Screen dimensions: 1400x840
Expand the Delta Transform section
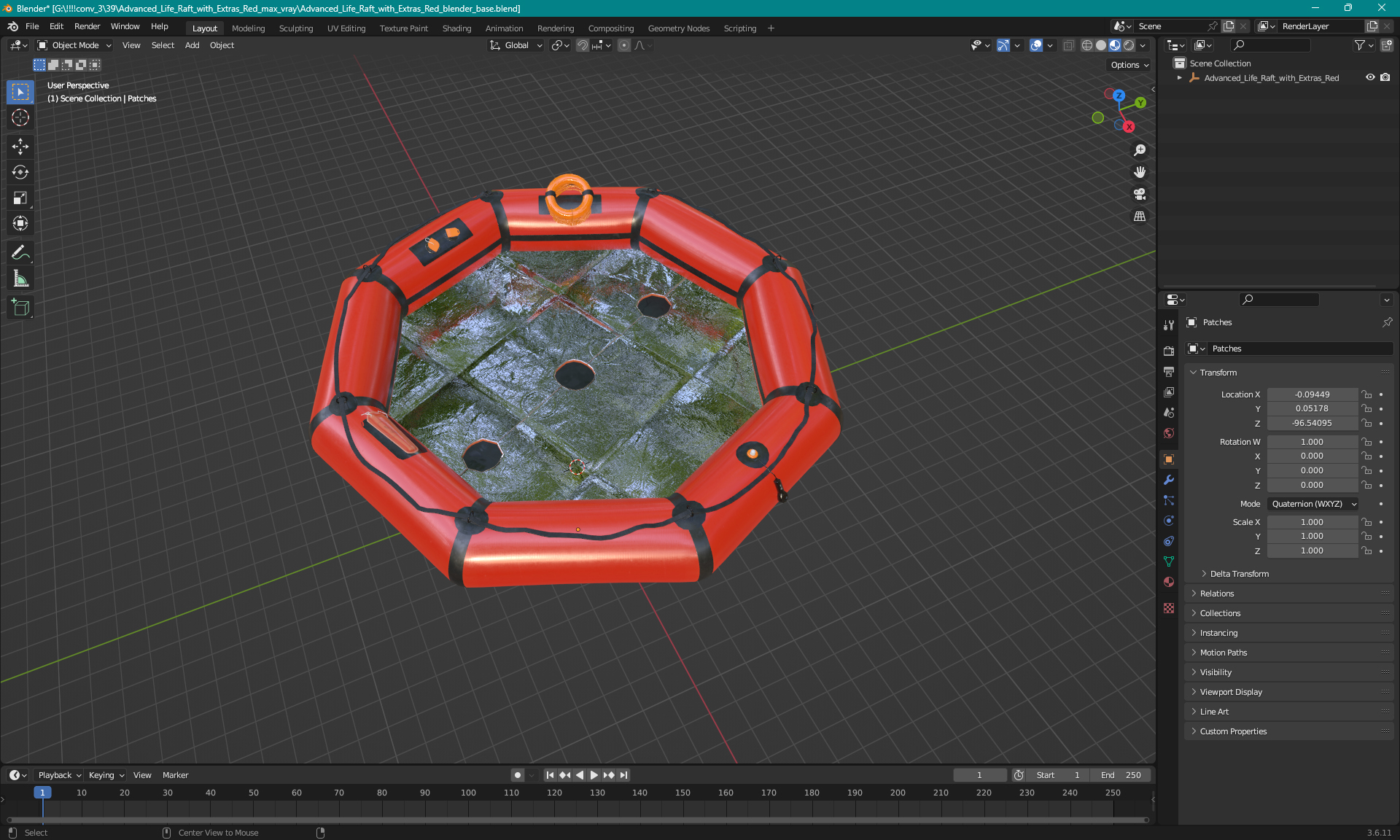click(1239, 574)
